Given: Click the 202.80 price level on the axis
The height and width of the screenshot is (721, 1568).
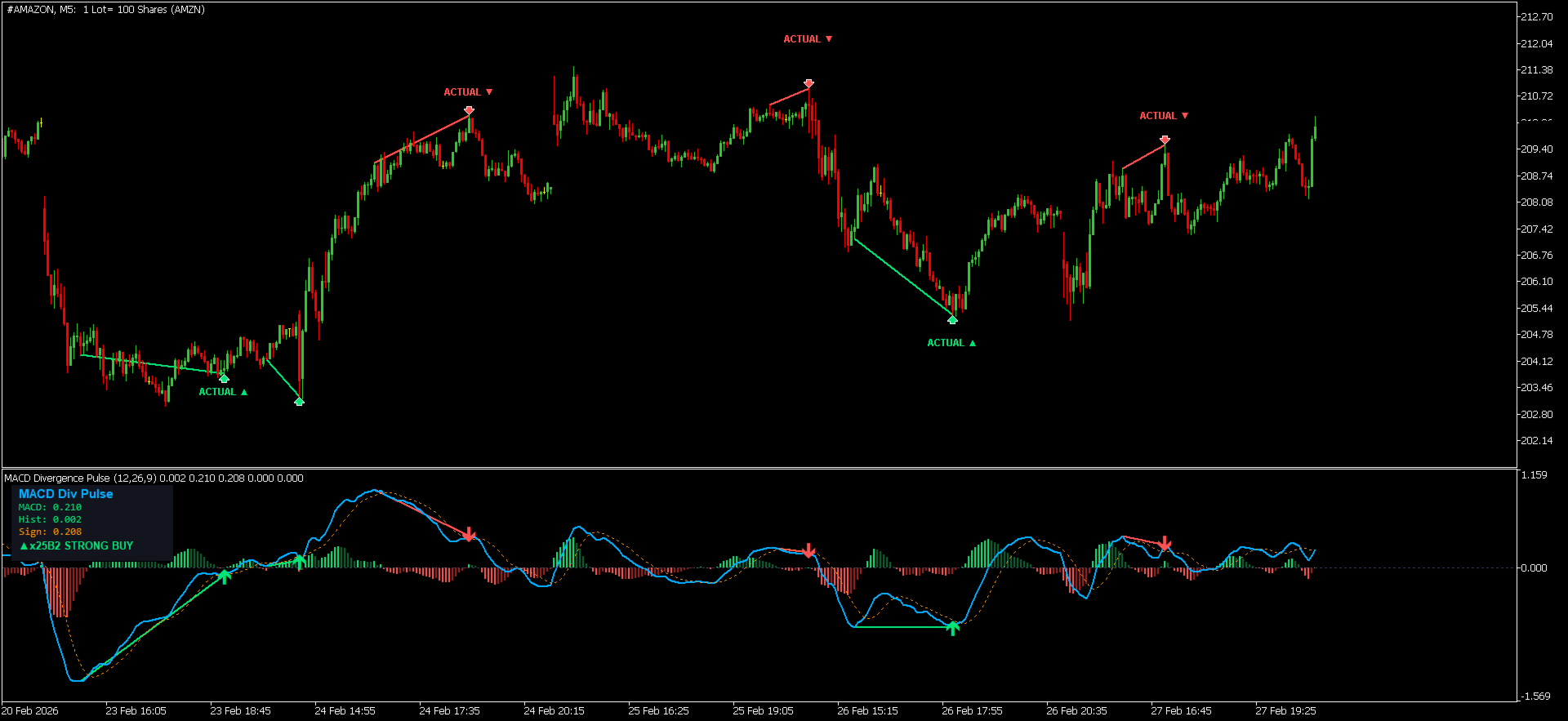Looking at the screenshot, I should (x=1536, y=415).
